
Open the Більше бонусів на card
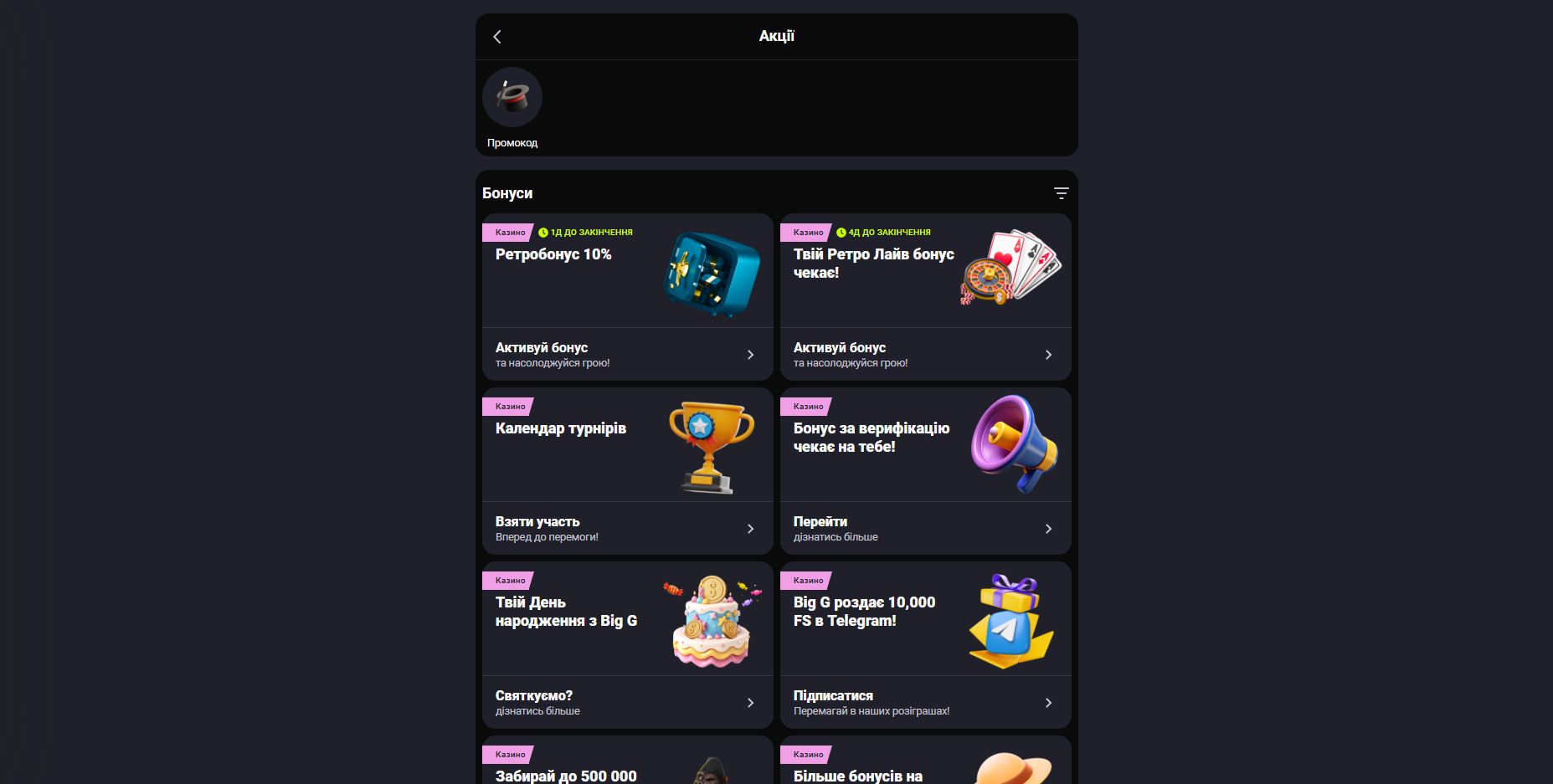click(926, 760)
